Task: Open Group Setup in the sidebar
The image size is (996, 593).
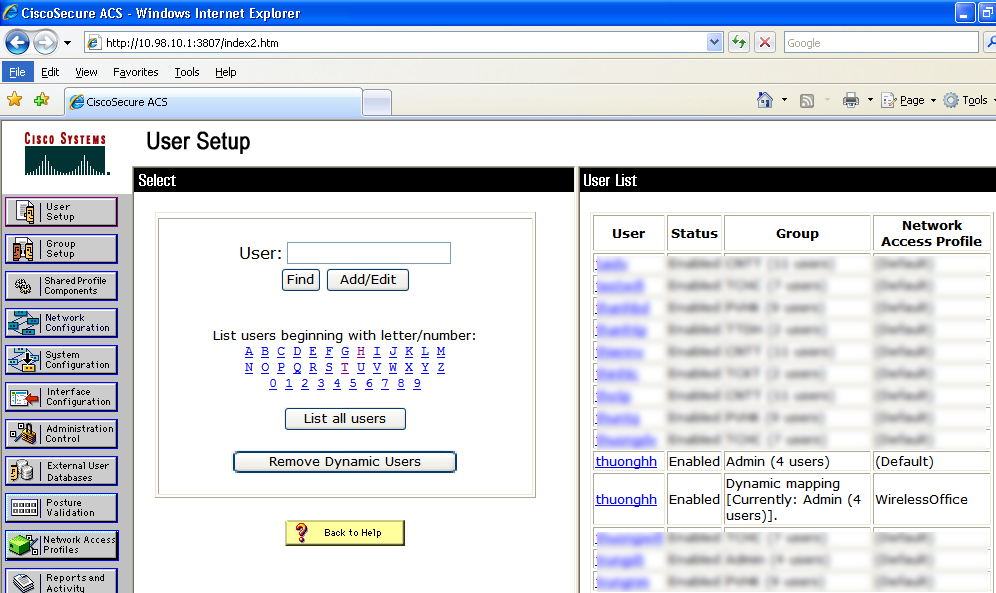Action: coord(61,249)
